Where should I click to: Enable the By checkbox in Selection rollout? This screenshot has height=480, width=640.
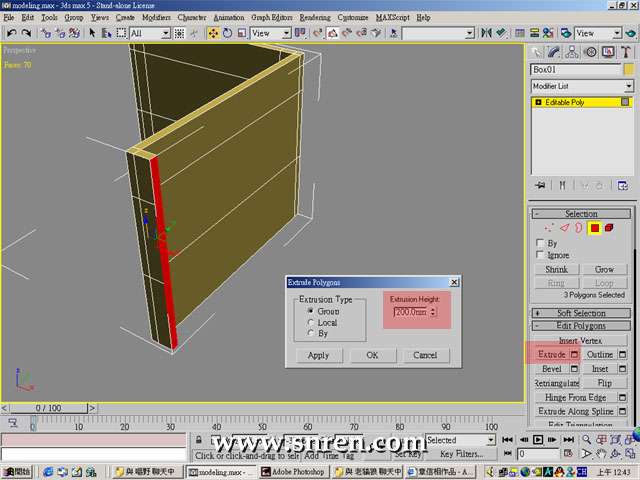[540, 243]
